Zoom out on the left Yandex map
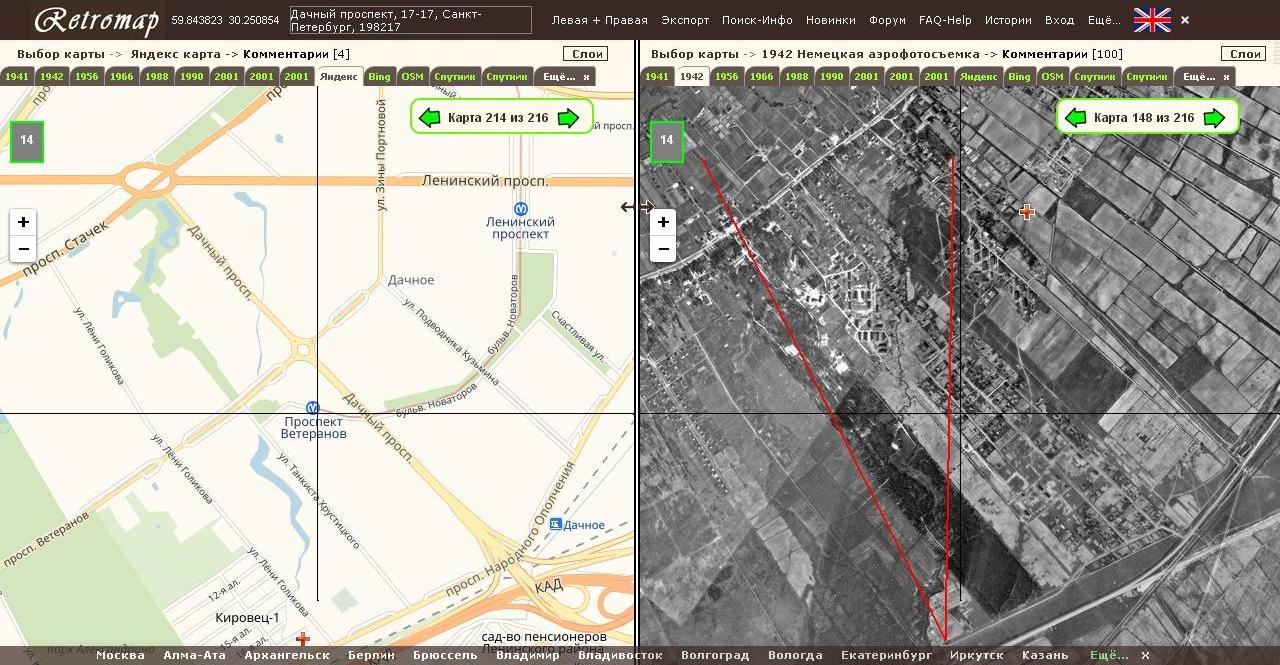The width and height of the screenshot is (1280, 665). pos(23,249)
